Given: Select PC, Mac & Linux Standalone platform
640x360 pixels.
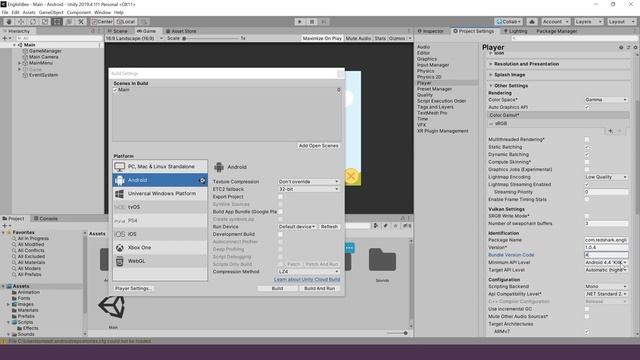Looking at the screenshot, I should 160,167.
